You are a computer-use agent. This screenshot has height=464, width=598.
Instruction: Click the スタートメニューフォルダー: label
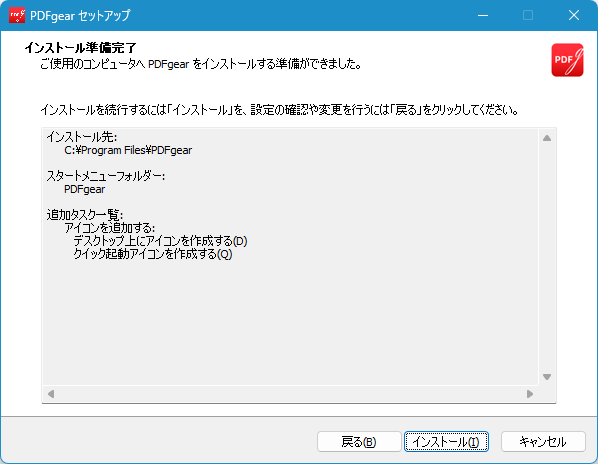(106, 176)
